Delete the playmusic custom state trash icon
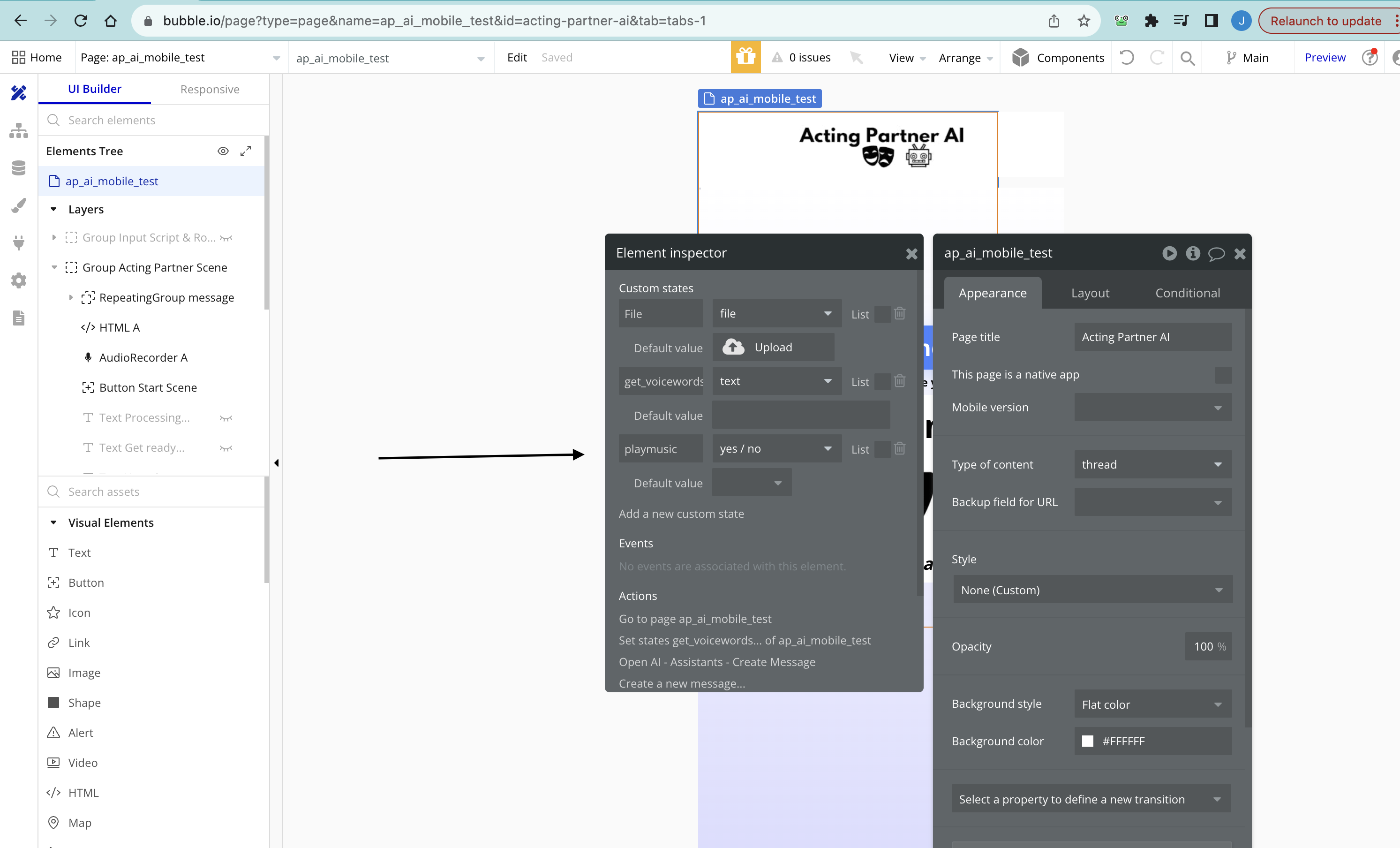Screen dimensions: 1400x848 click(x=899, y=448)
